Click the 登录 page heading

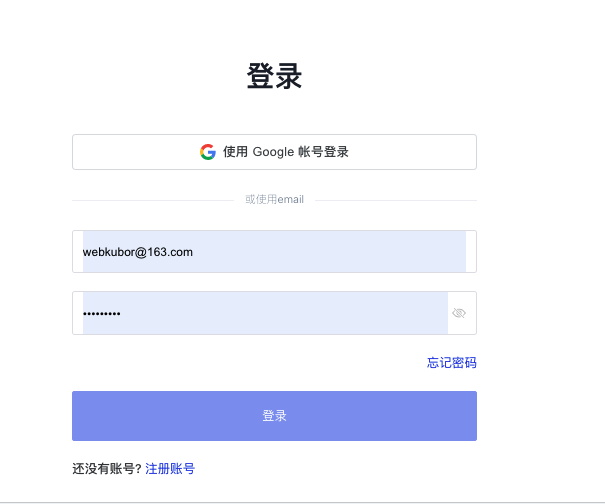pos(274,77)
